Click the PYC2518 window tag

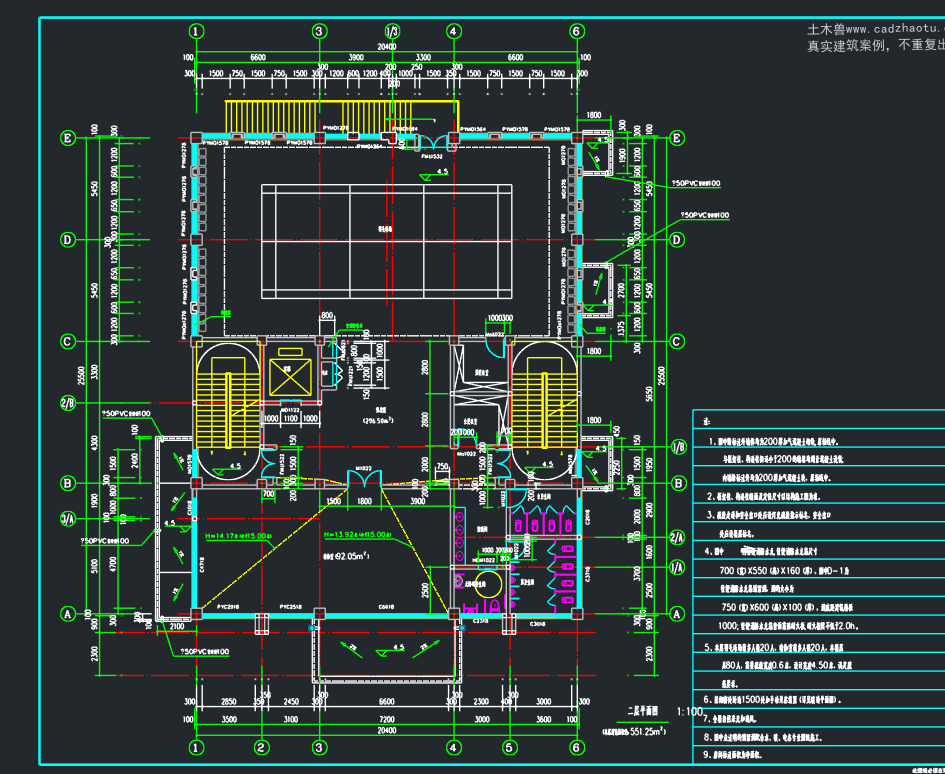tap(290, 607)
